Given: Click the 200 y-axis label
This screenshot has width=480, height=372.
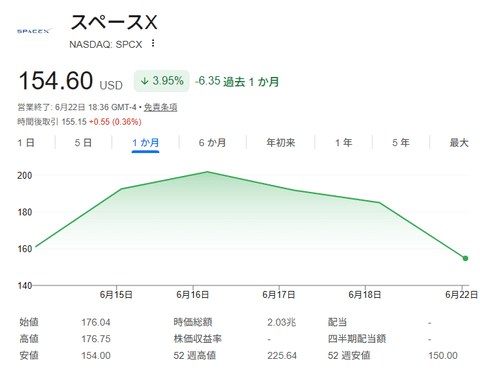Looking at the screenshot, I should click(25, 176).
